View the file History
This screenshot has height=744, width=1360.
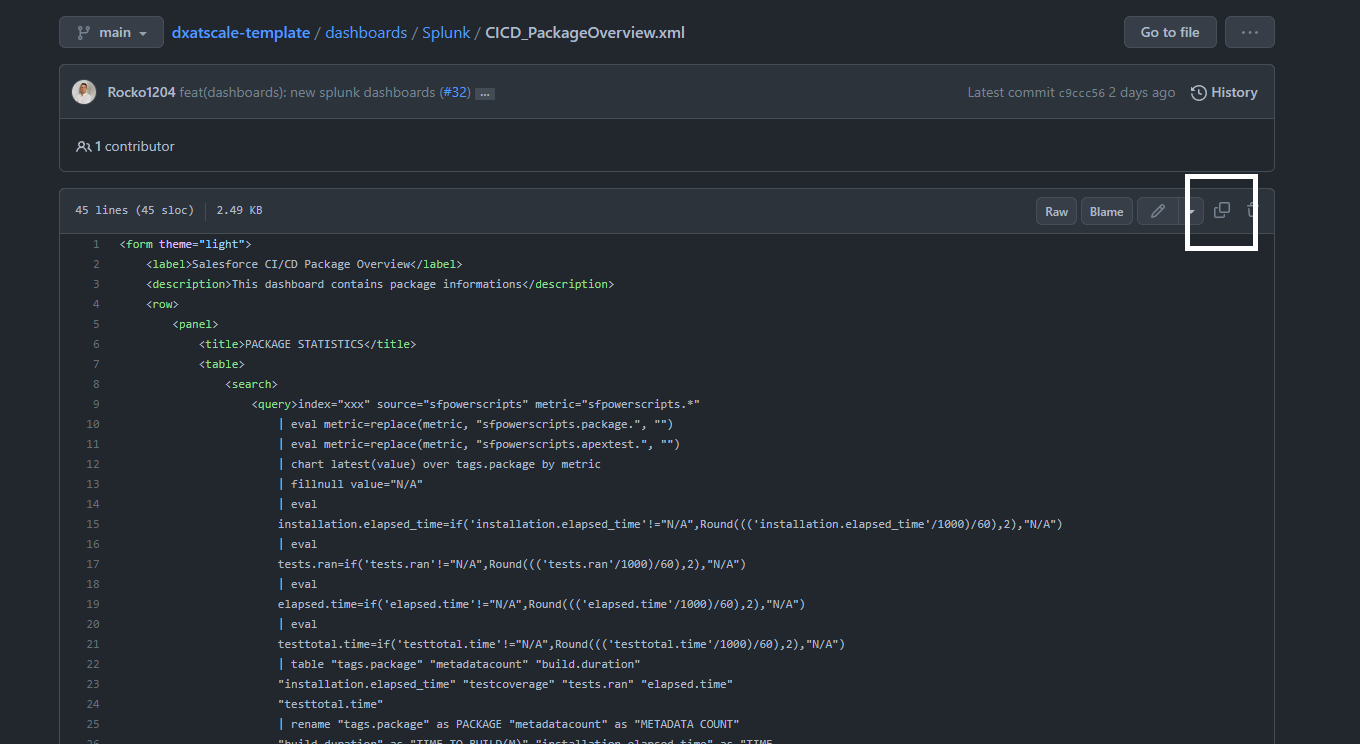[1224, 92]
